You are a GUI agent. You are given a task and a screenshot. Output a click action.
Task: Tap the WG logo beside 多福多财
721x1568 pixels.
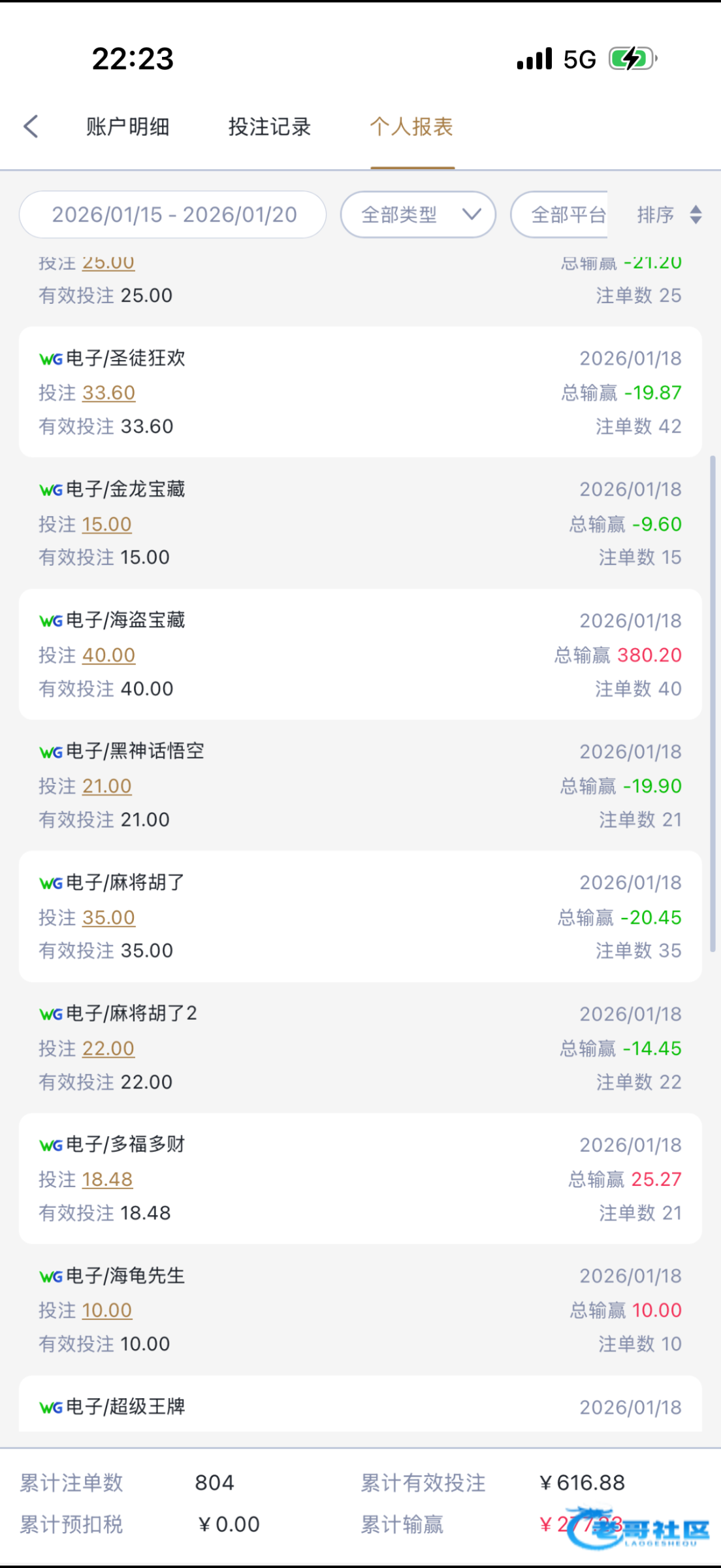pyautogui.click(x=51, y=1145)
